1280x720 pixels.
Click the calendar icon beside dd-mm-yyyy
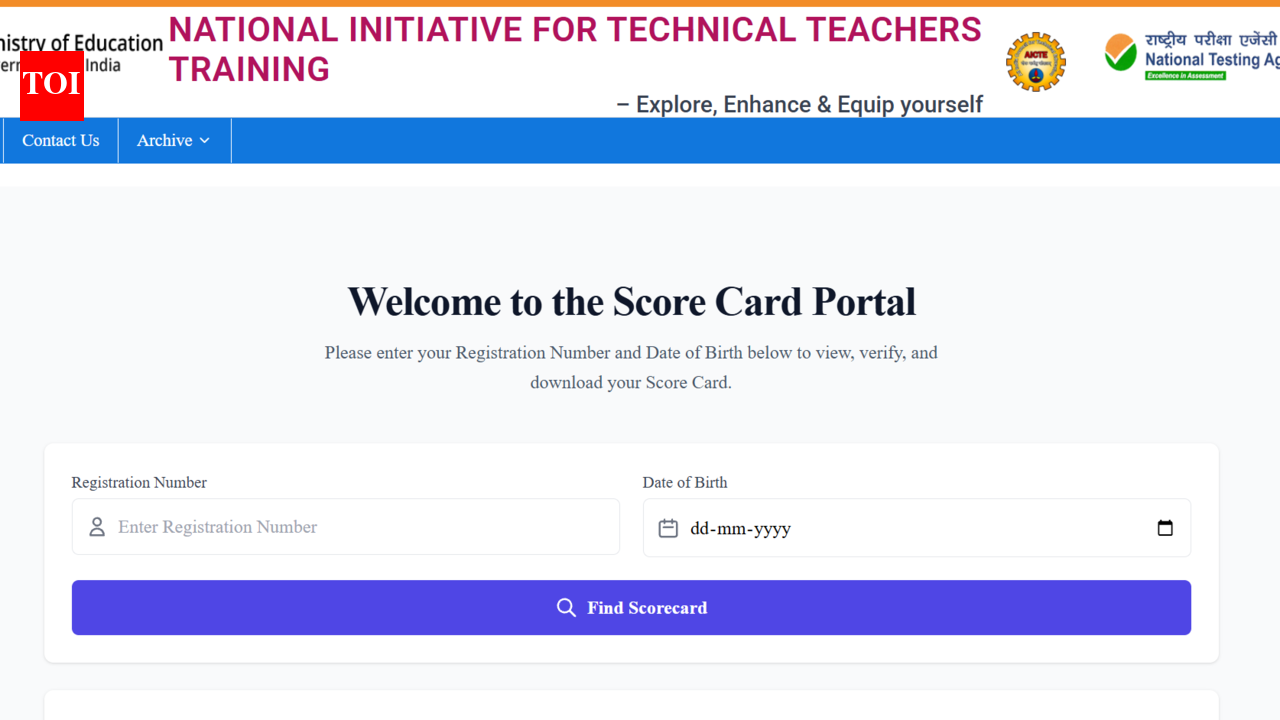coord(668,528)
